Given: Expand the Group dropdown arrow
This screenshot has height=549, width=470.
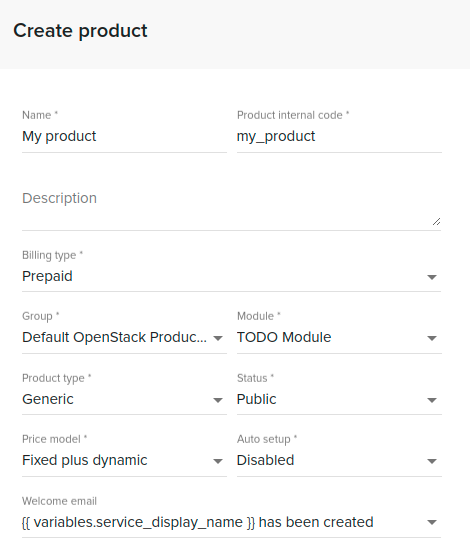Looking at the screenshot, I should pos(218,338).
